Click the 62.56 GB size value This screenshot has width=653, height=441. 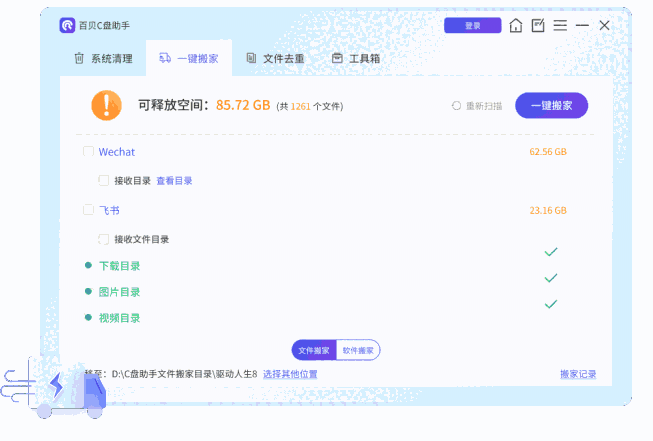pyautogui.click(x=548, y=152)
